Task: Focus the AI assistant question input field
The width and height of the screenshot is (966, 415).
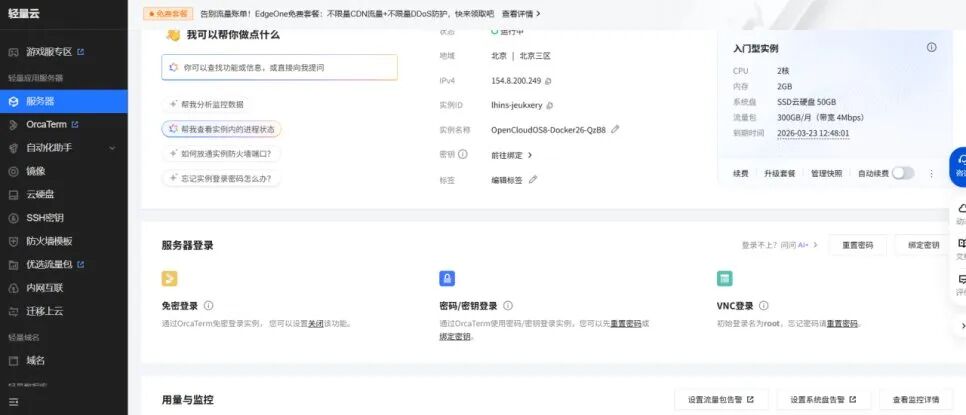Action: (280, 68)
